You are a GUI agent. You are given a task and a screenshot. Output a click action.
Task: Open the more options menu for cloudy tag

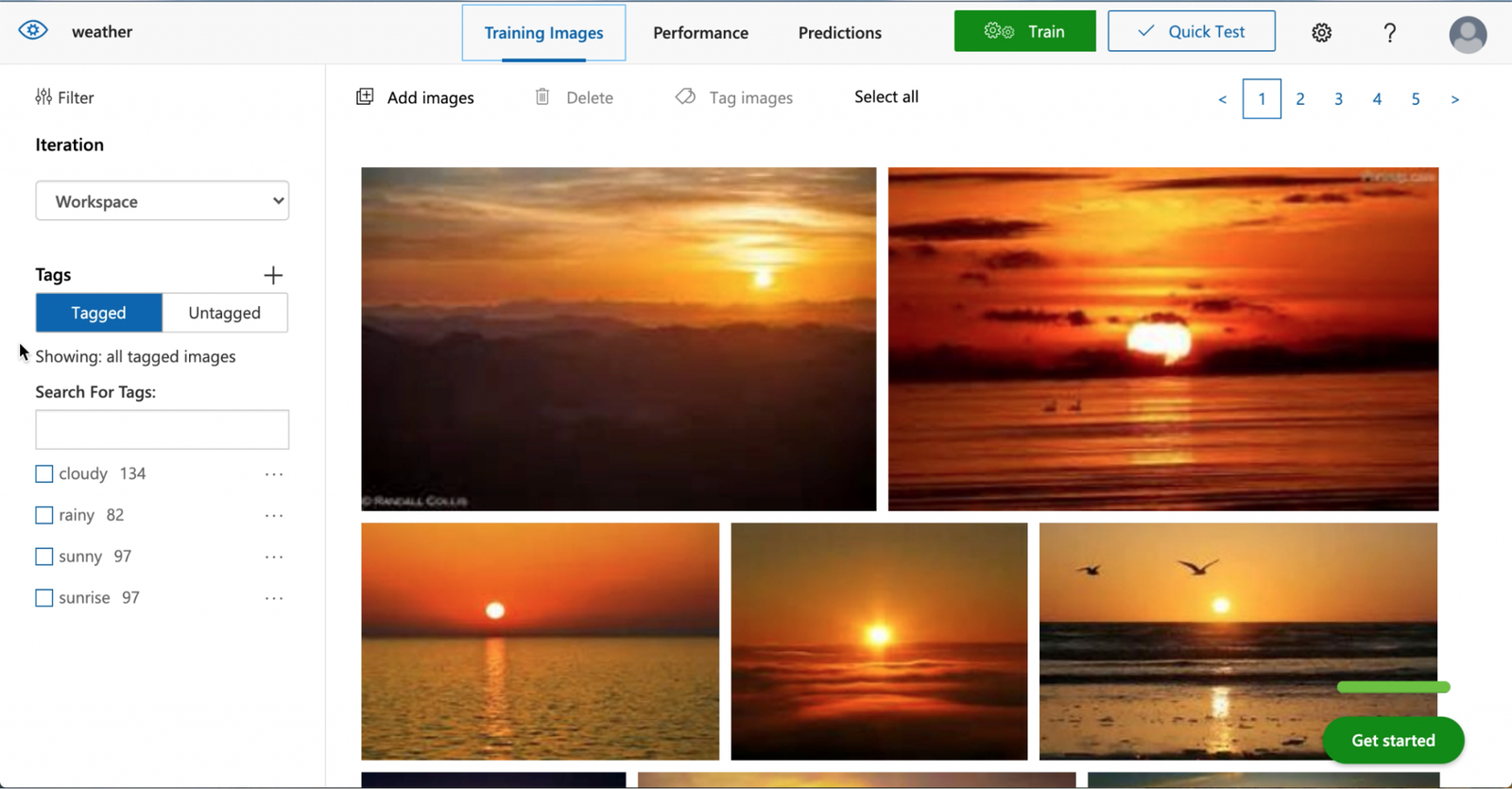click(x=274, y=473)
